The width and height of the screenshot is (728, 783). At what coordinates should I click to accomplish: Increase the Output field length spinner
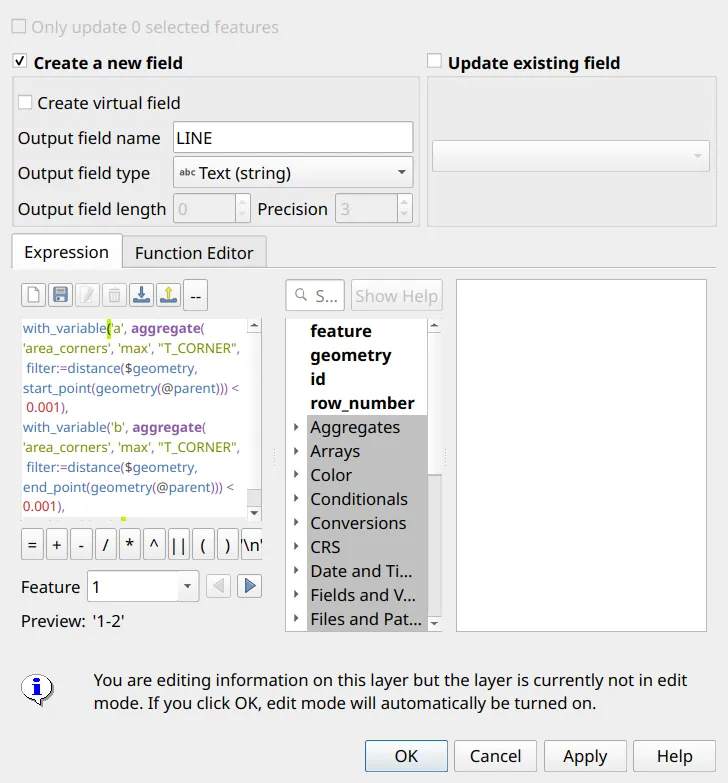(242, 202)
